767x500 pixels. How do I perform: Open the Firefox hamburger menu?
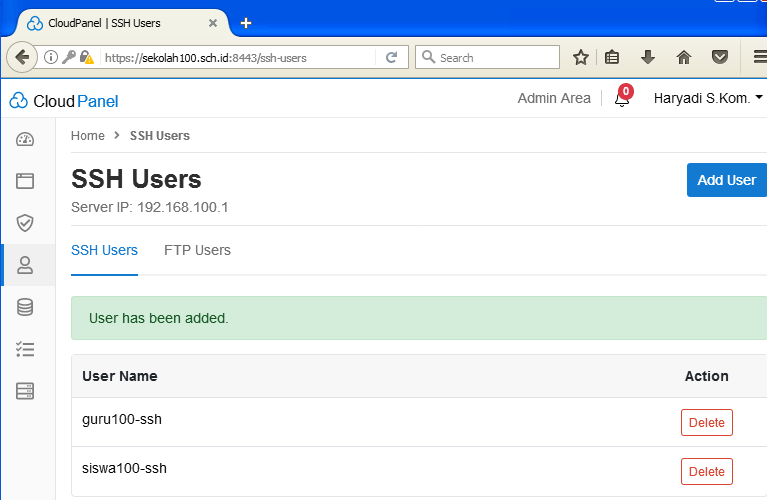tap(759, 58)
